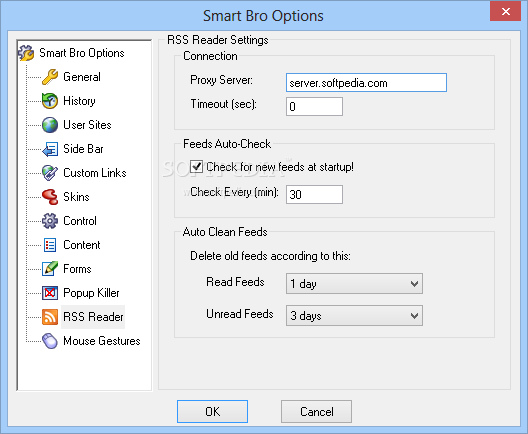
Task: Click the Side Bar arrow icon
Action: coord(50,149)
